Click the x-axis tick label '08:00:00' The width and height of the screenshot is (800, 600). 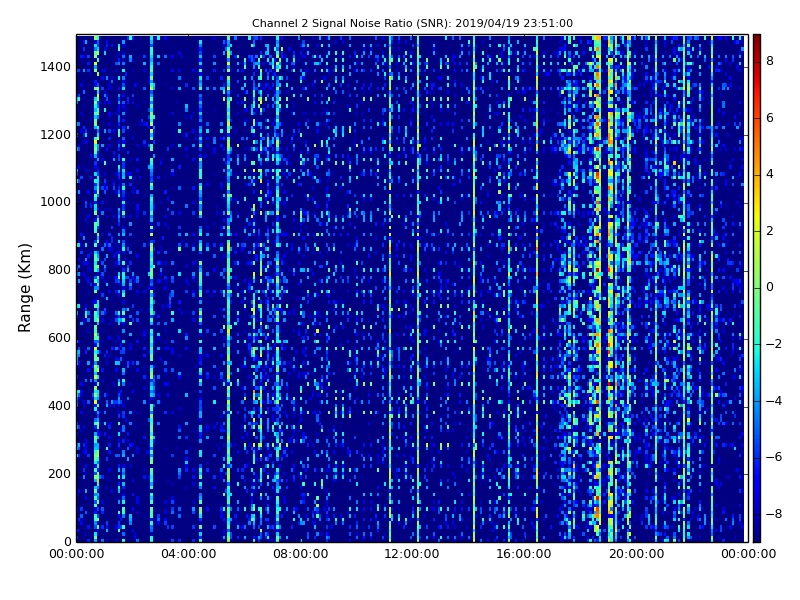(301, 554)
